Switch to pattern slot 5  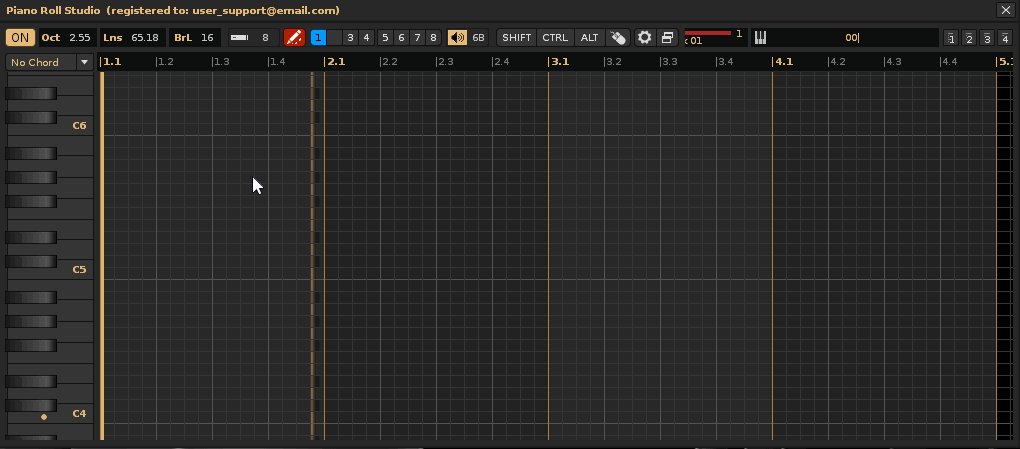tap(384, 38)
